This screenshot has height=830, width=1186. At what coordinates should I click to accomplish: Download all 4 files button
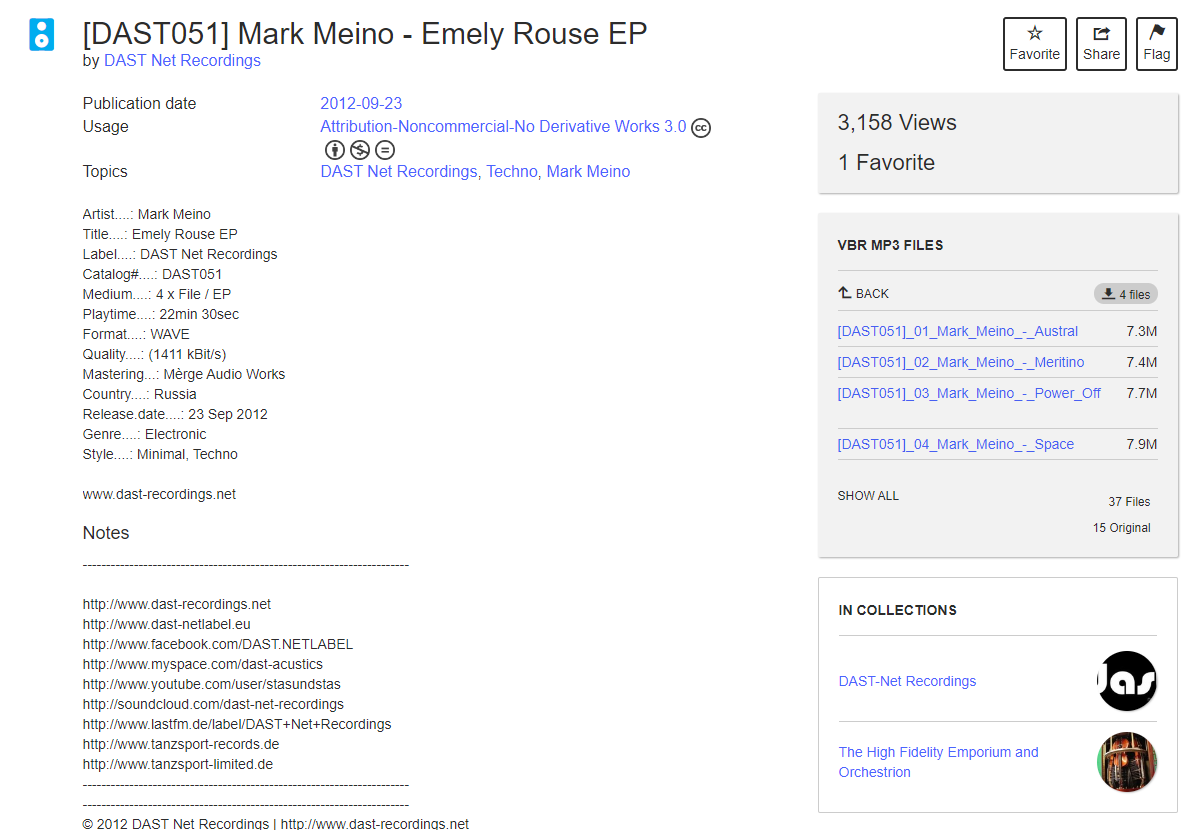pos(1125,294)
